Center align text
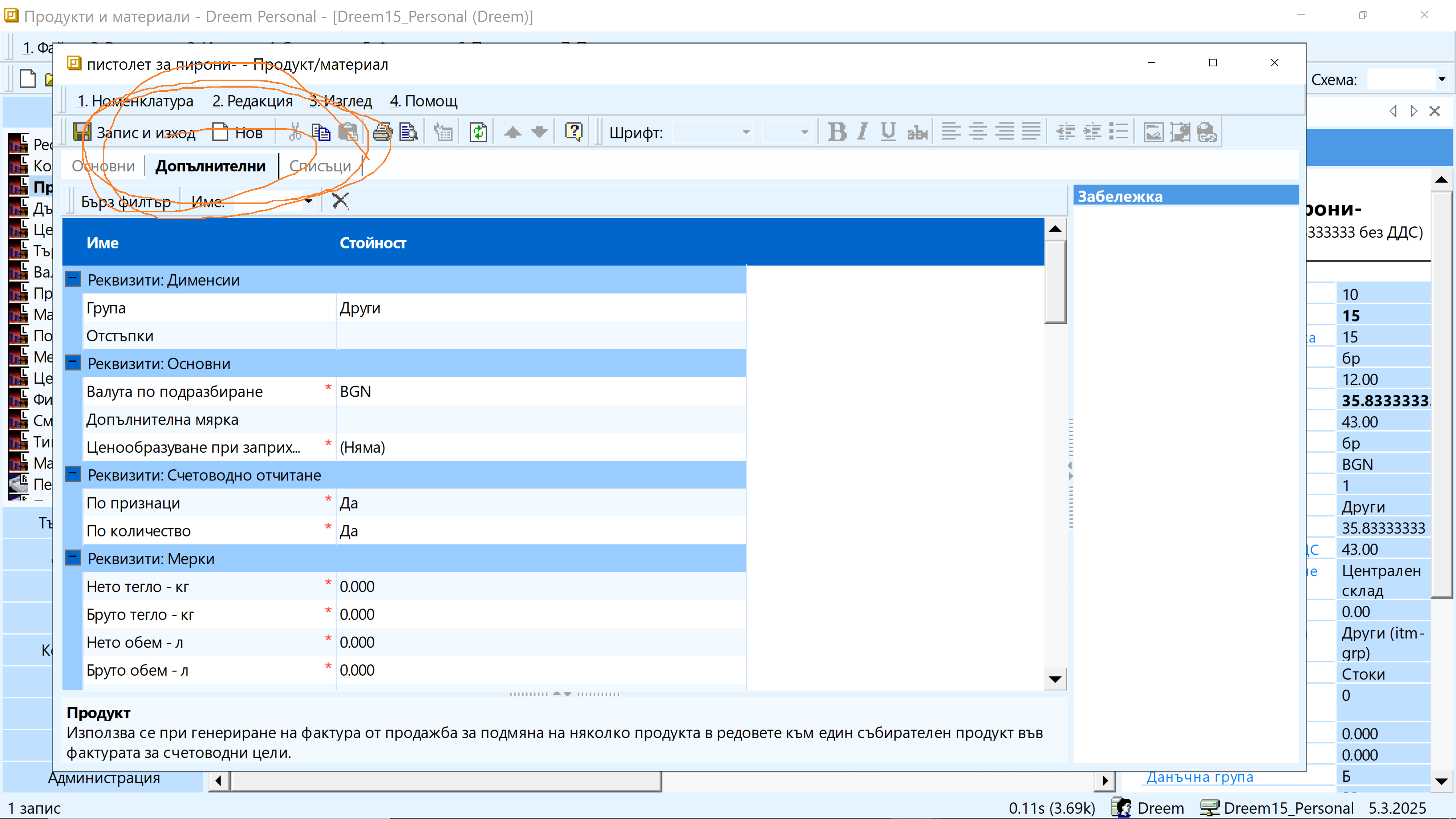 (x=978, y=132)
